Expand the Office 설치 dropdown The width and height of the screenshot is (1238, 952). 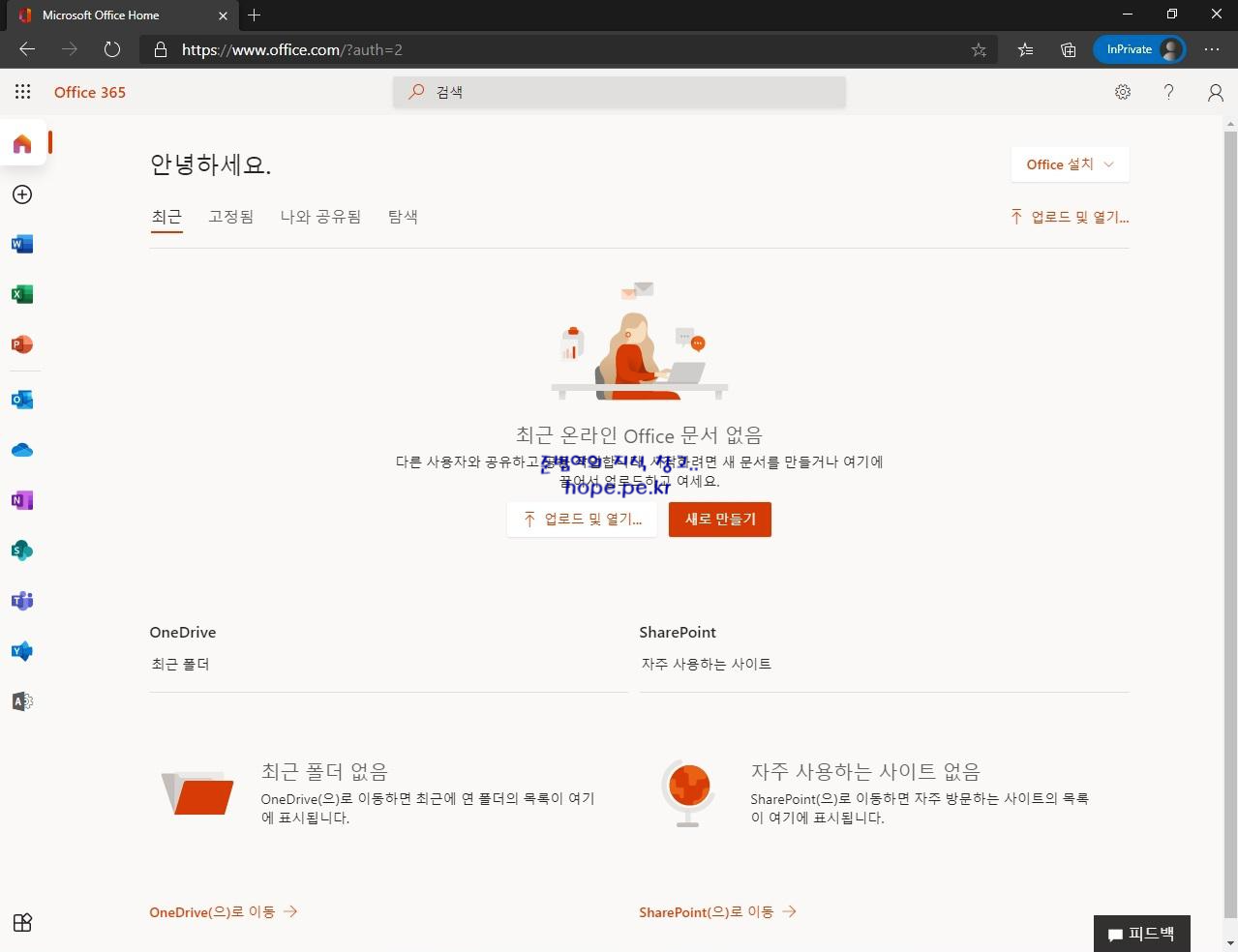(x=1070, y=164)
